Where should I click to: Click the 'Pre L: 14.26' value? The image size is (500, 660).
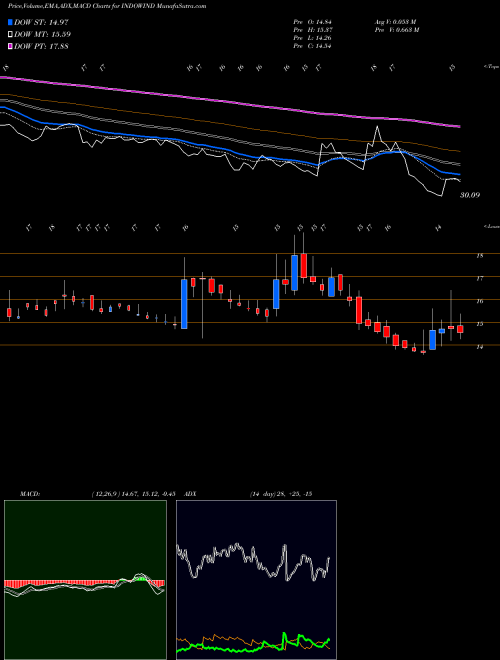311,38
